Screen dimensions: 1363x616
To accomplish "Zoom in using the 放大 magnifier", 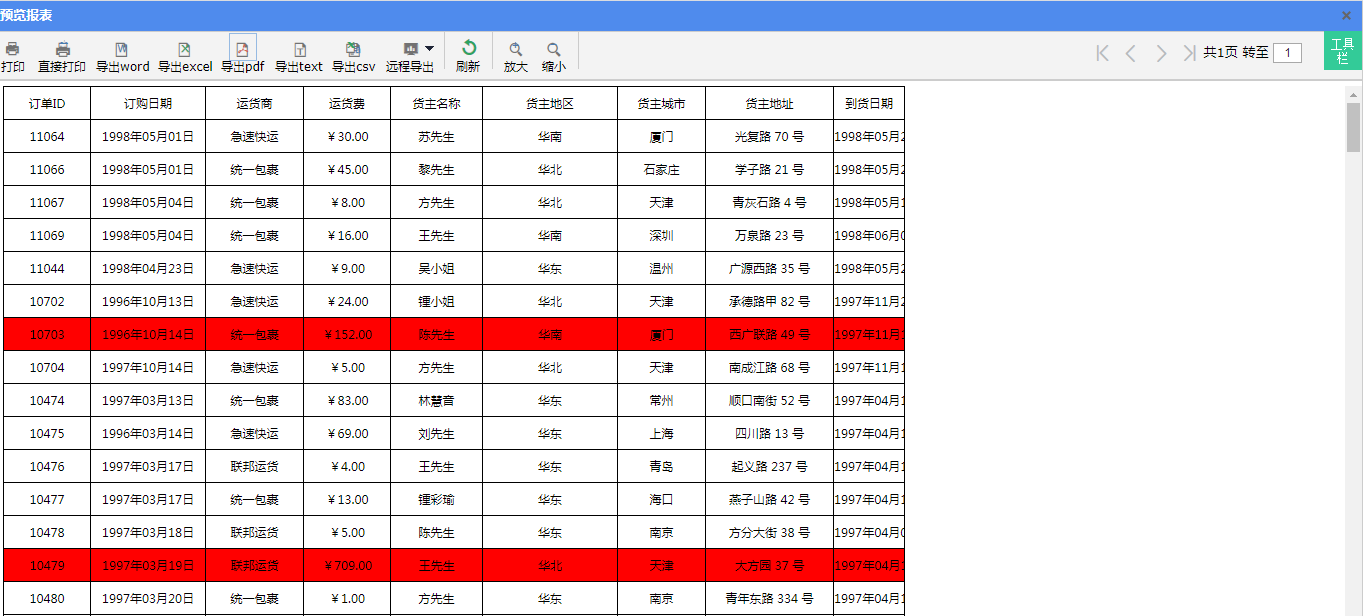I will (x=516, y=50).
